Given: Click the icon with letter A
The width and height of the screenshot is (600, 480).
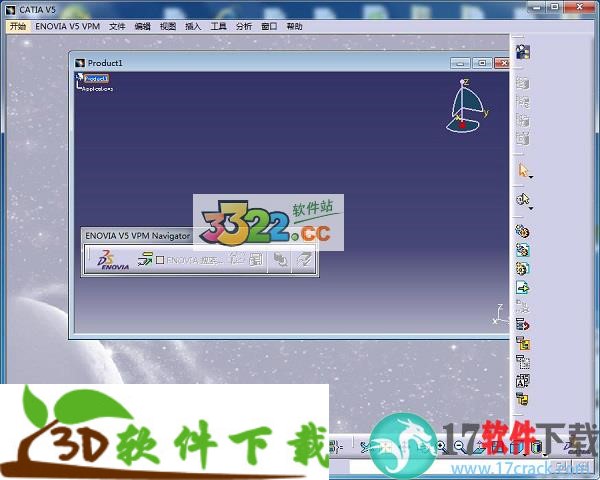Looking at the screenshot, I should point(523,380).
